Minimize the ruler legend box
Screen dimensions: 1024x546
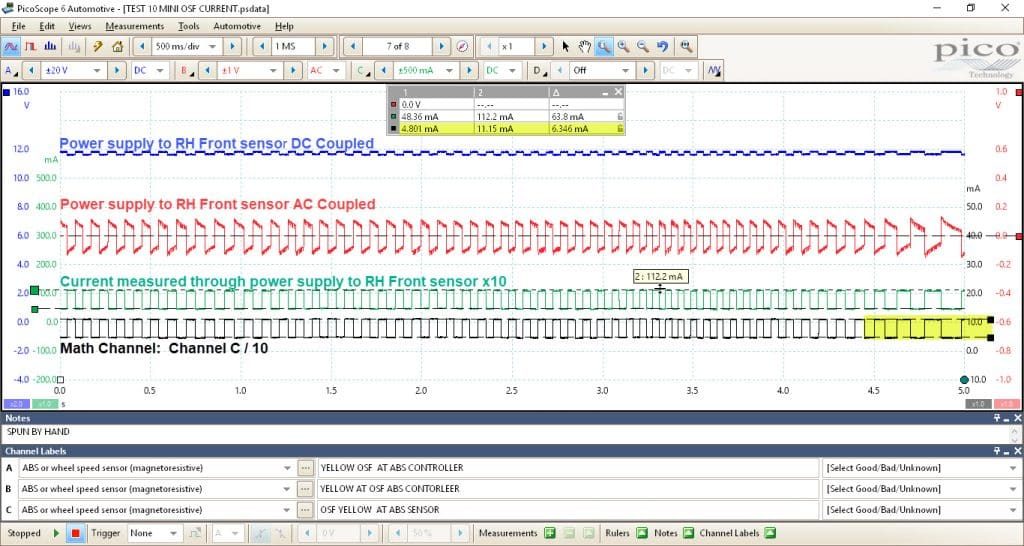click(x=605, y=92)
